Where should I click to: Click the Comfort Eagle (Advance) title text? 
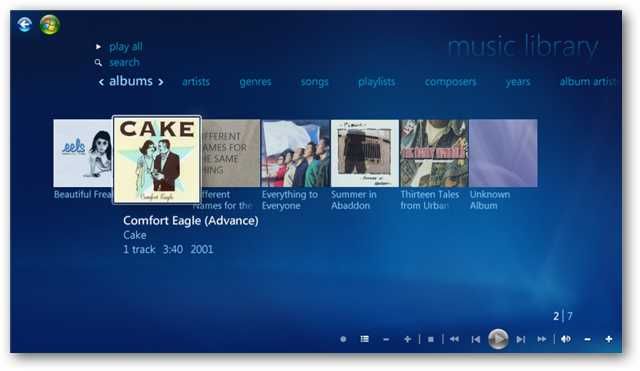pos(191,221)
